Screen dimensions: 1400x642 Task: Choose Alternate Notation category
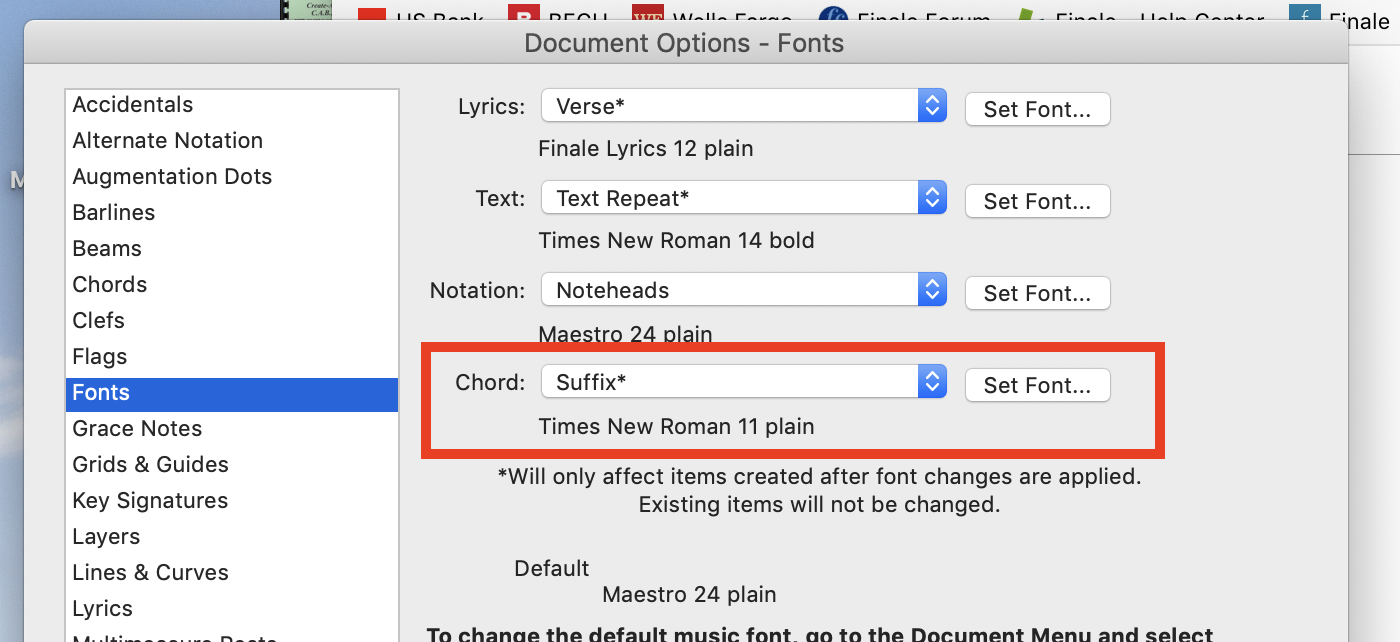pyautogui.click(x=168, y=141)
